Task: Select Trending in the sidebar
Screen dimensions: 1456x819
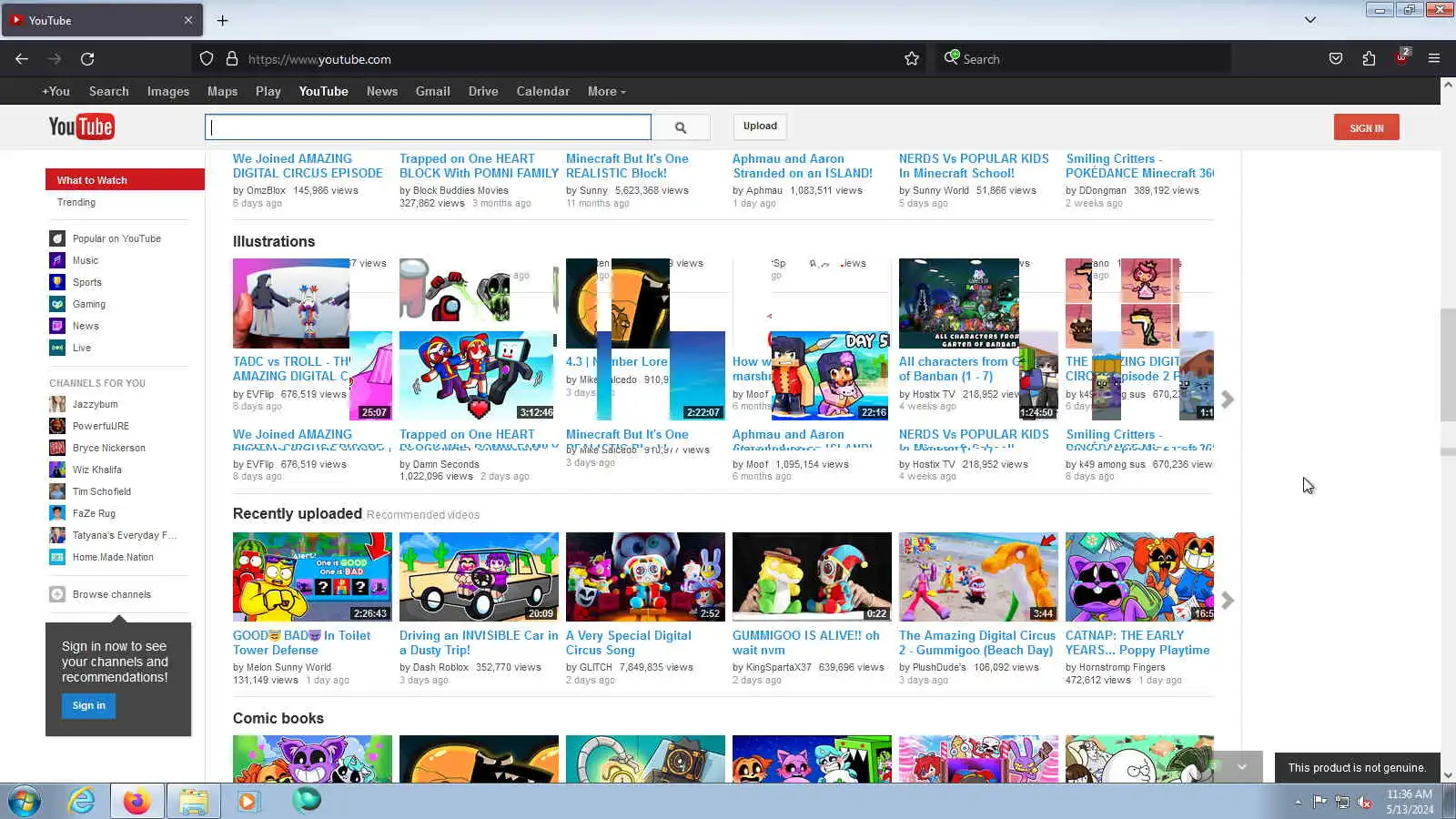Action: pyautogui.click(x=76, y=202)
